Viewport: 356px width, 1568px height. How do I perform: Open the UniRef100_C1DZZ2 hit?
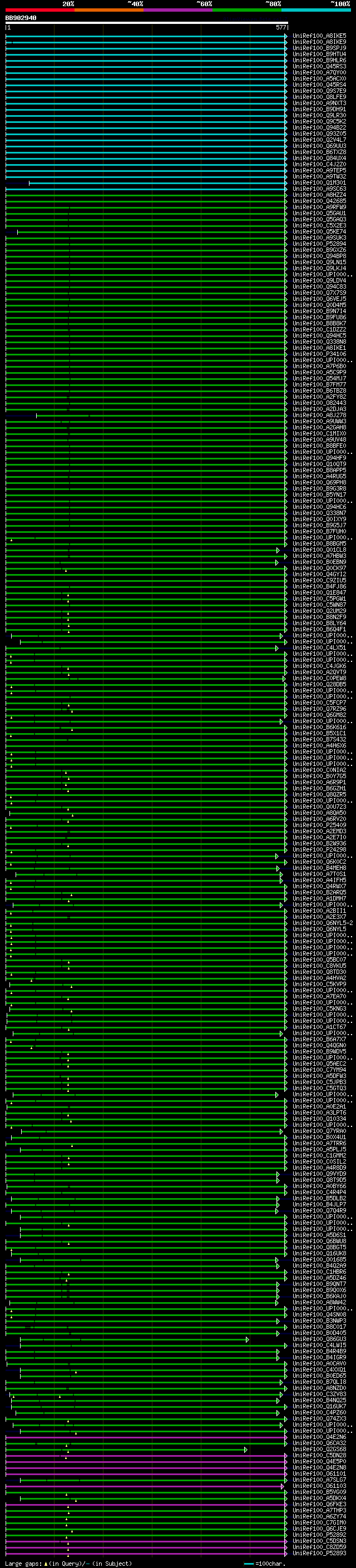coord(319,329)
